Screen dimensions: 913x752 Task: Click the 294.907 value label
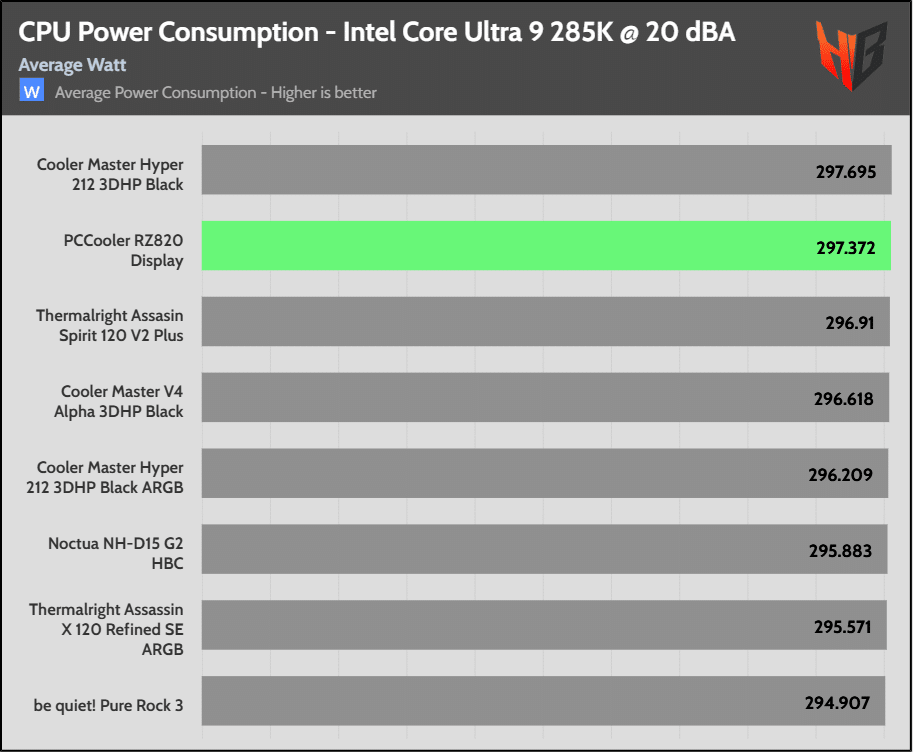click(838, 703)
